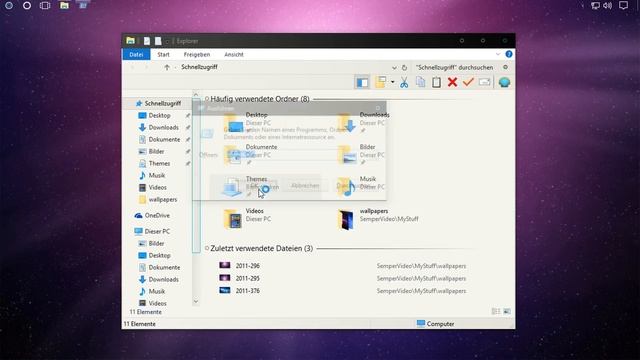Click the Refresh icon near address bar
Image resolution: width=640 pixels, height=360 pixels.
point(404,67)
